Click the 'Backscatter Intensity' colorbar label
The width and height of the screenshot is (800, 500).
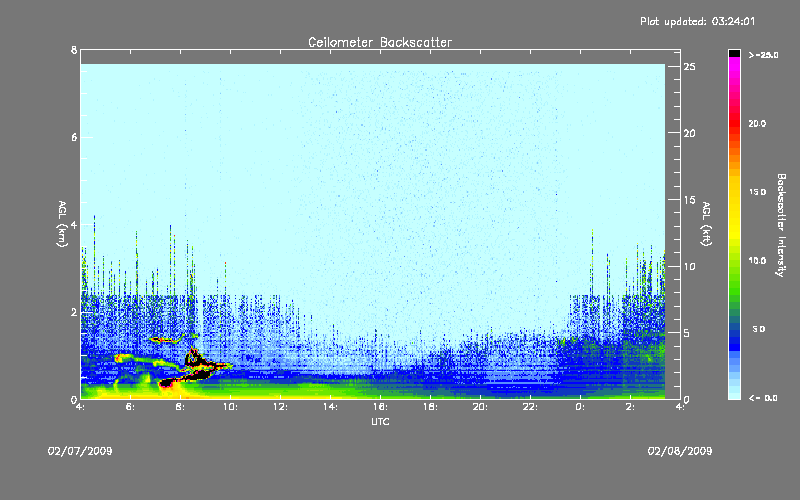[781, 225]
